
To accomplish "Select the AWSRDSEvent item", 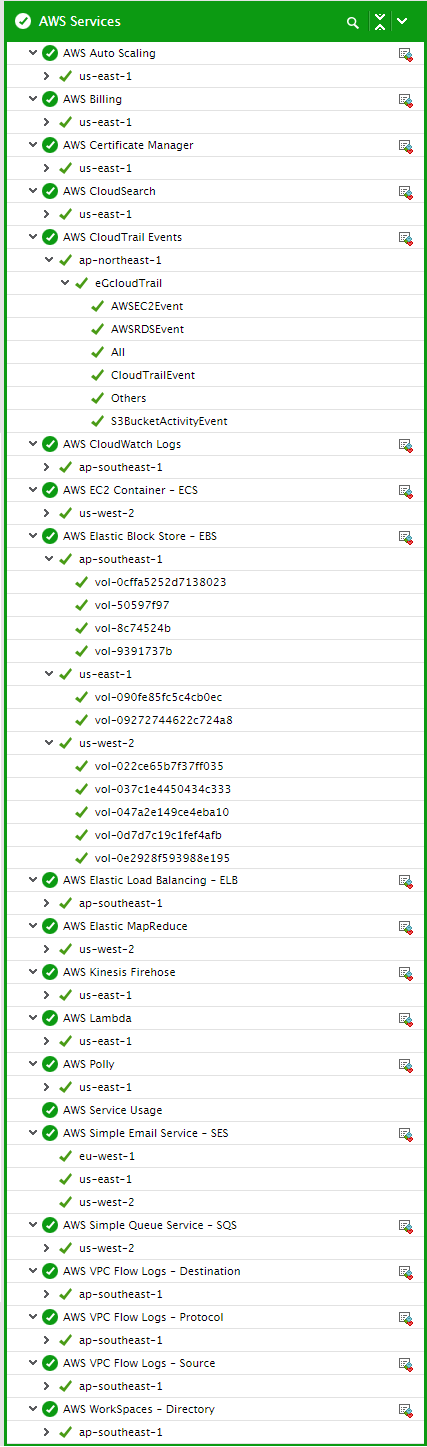I will [147, 329].
